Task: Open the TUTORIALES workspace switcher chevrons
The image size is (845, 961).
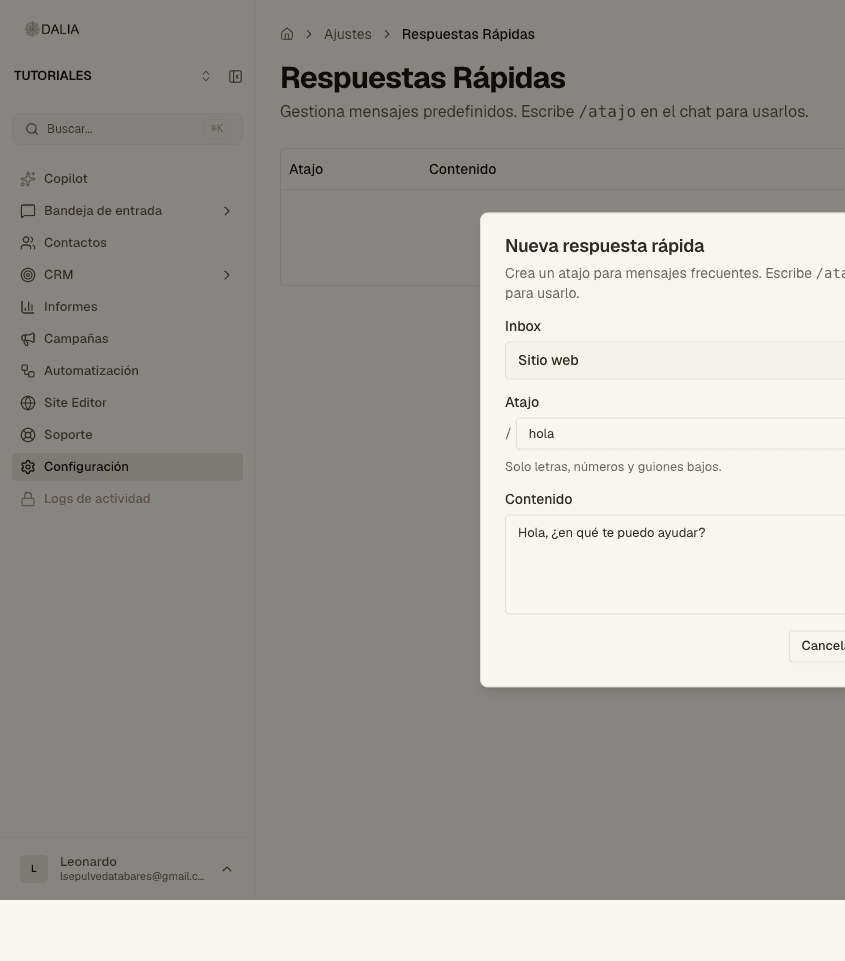Action: pyautogui.click(x=206, y=76)
